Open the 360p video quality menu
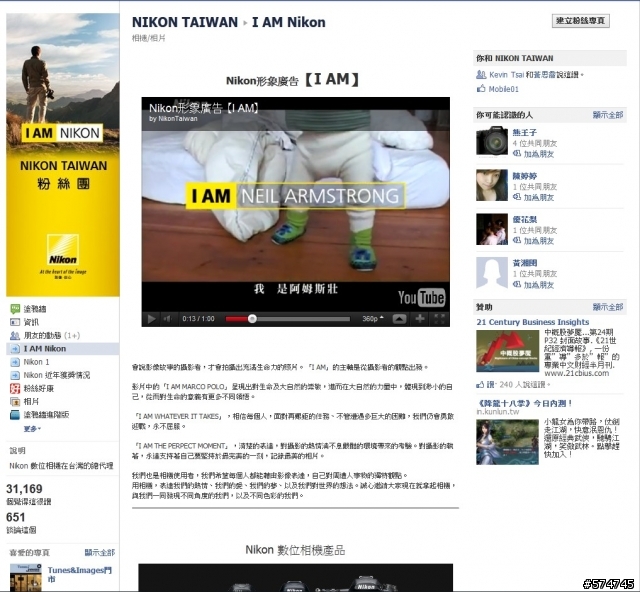The width and height of the screenshot is (640, 592). click(373, 319)
